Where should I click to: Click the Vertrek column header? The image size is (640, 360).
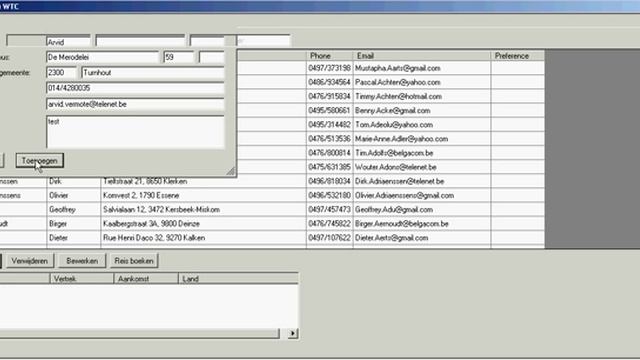[x=82, y=279]
